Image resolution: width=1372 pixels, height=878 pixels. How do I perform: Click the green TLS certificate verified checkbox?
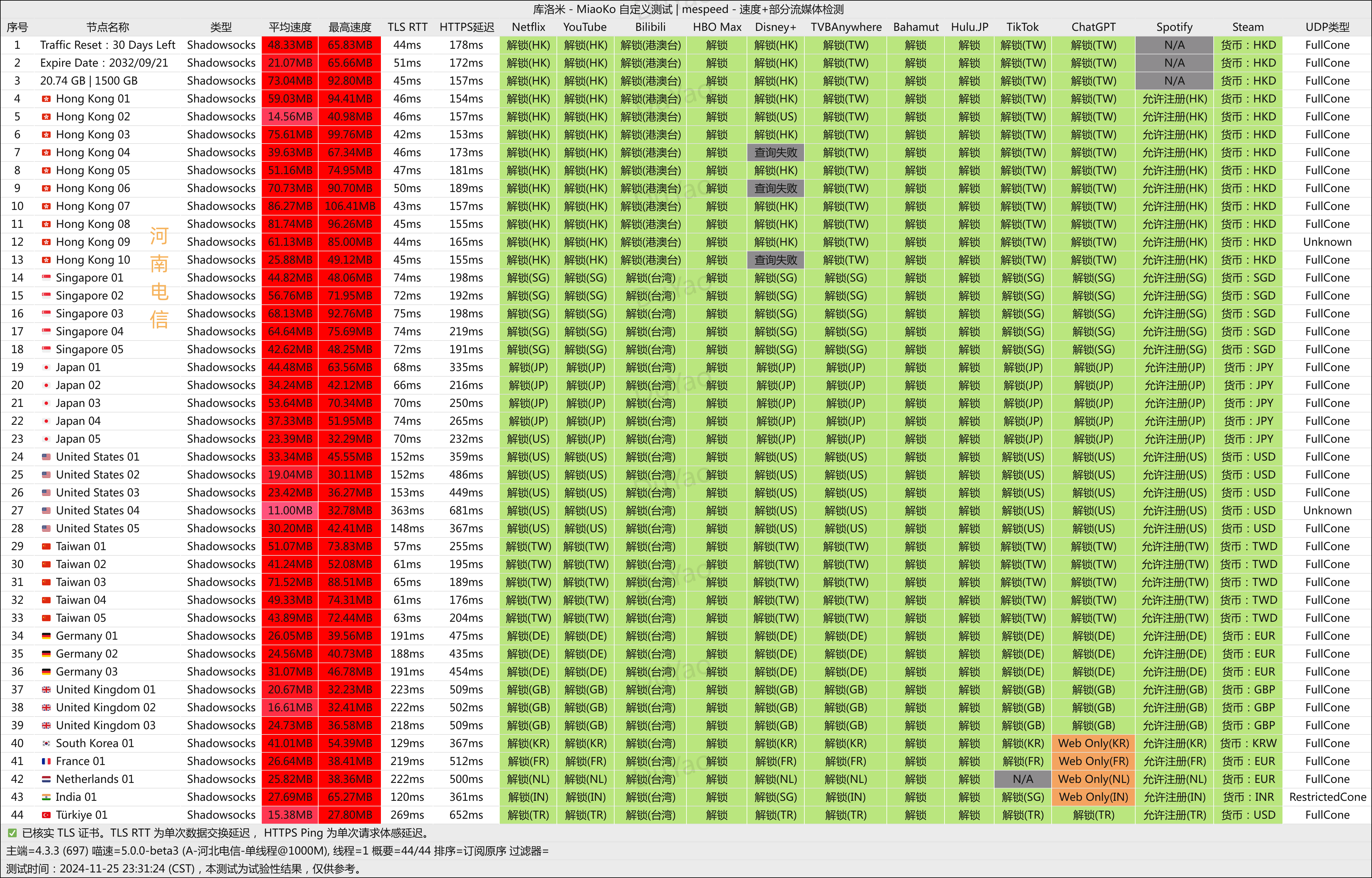coord(12,833)
